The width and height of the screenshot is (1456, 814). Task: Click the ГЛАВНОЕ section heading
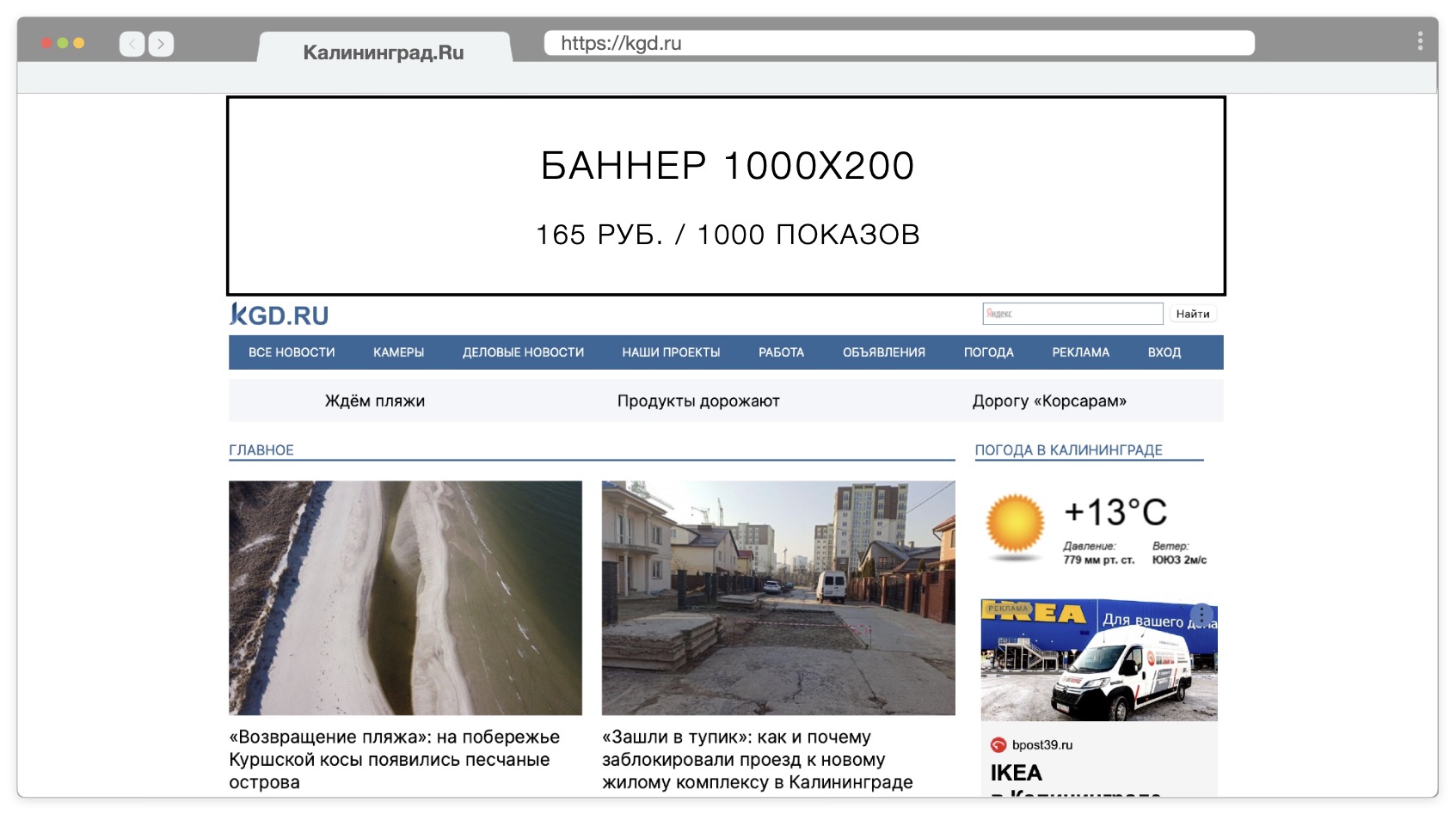tap(261, 450)
